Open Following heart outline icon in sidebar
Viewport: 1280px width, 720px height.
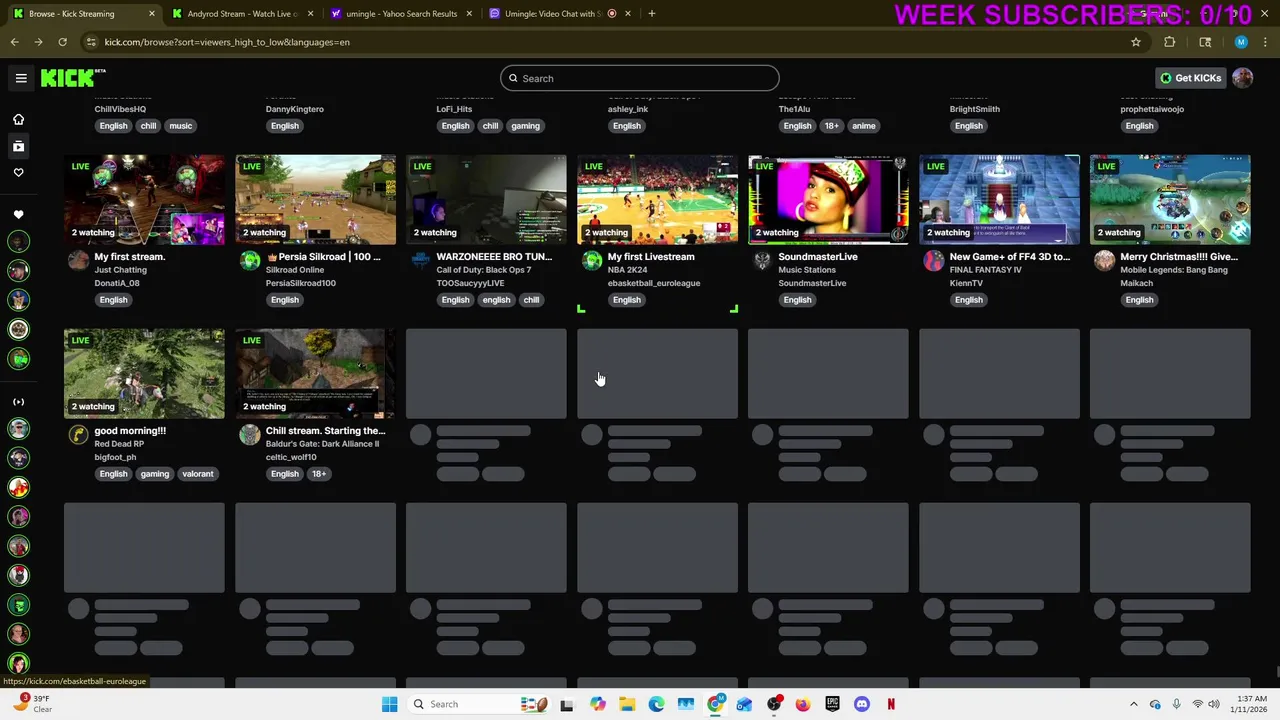tap(18, 173)
